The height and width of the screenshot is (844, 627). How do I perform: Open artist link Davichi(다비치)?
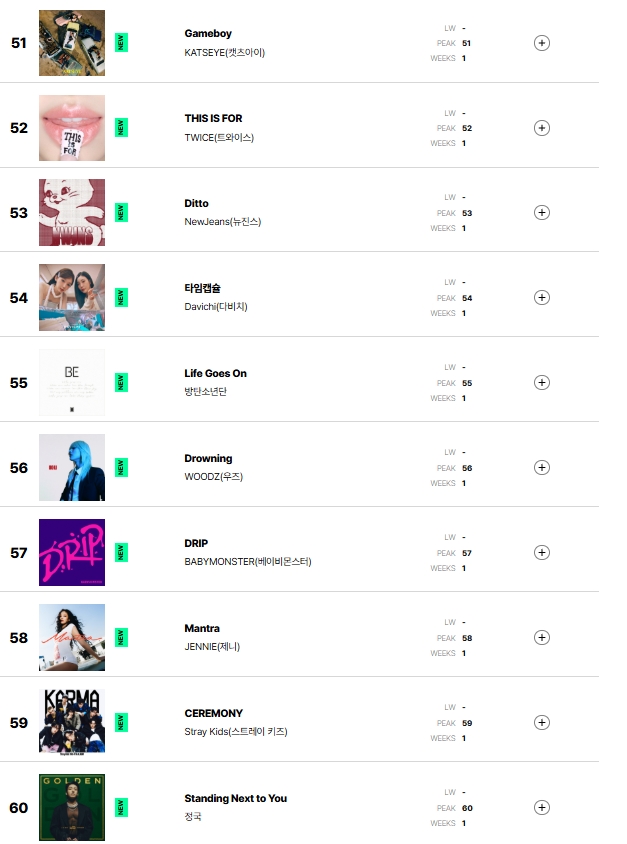215,307
